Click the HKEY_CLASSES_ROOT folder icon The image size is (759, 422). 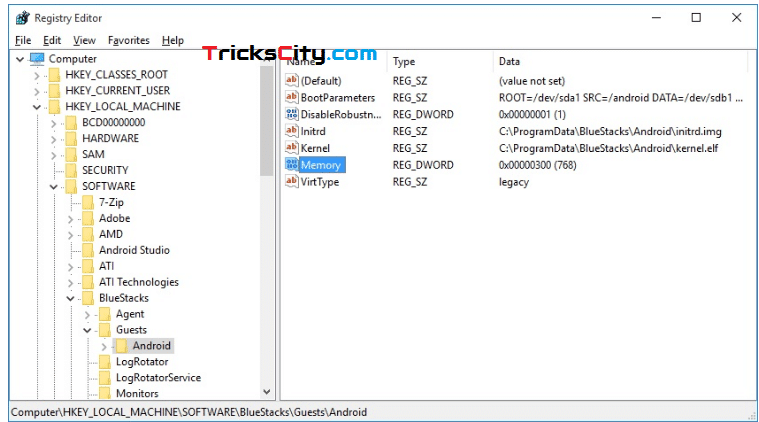55,75
